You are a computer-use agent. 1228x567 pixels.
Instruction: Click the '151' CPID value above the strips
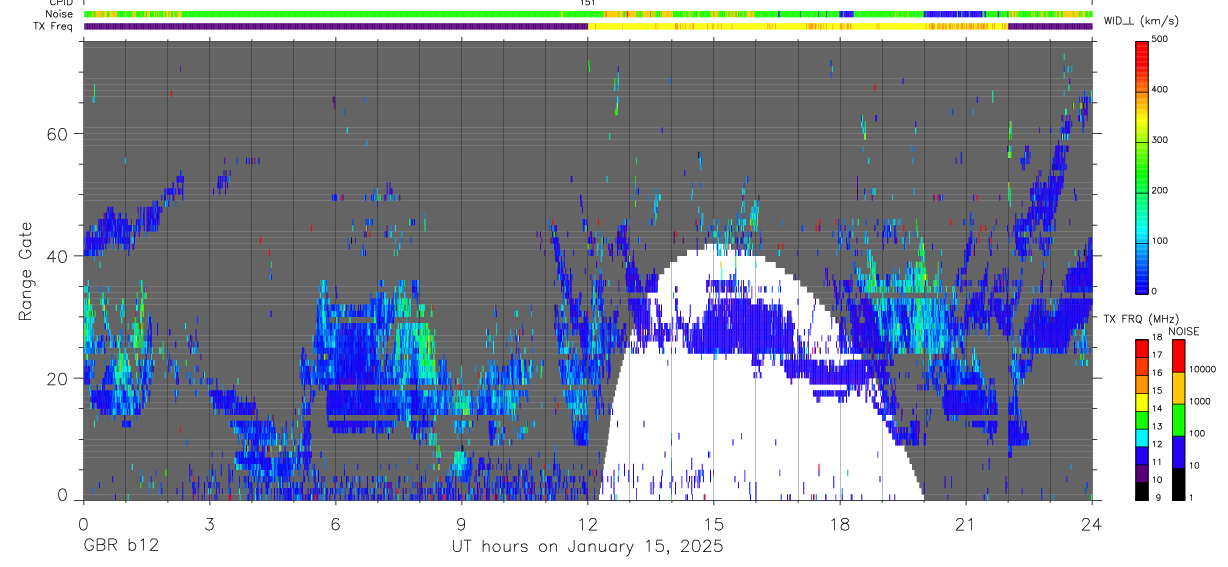[x=588, y=3]
